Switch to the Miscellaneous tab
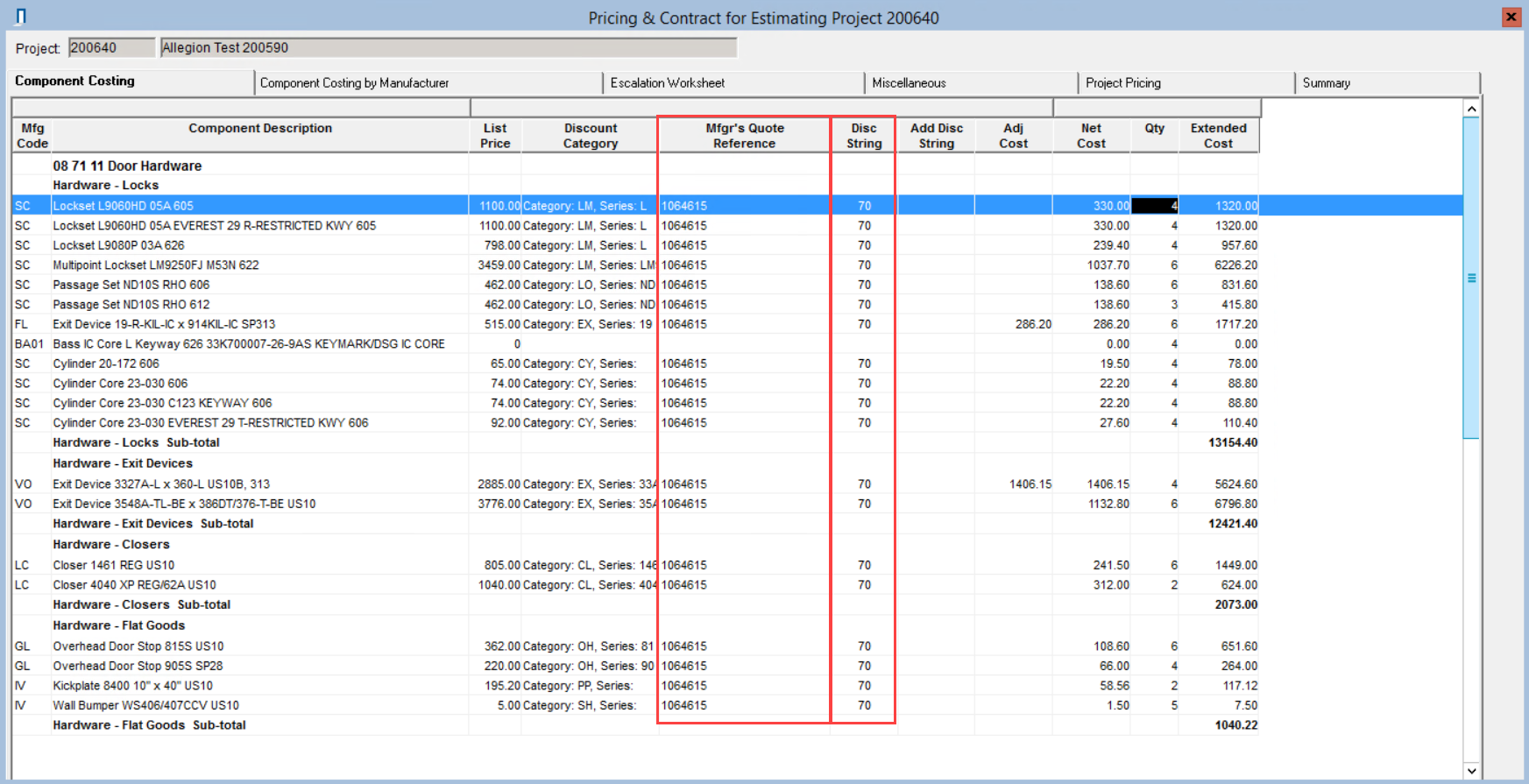Screen dimensions: 1529x784 click(972, 83)
